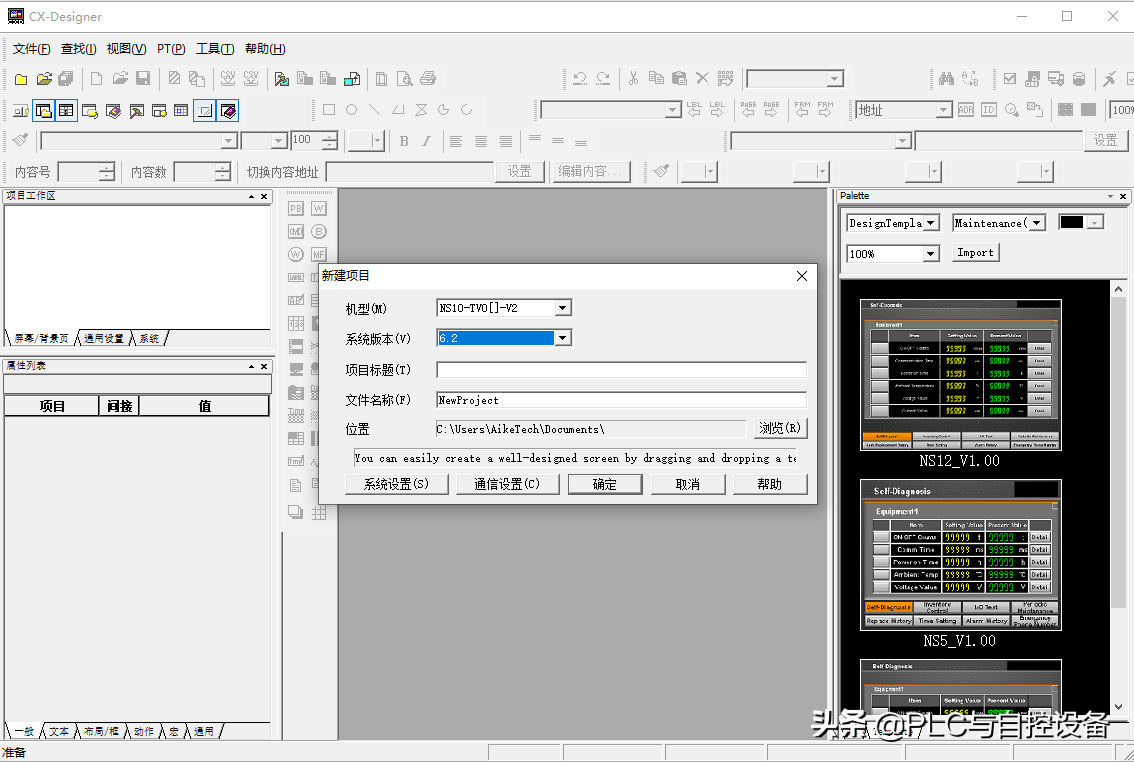Toggle the Italic text formatting button

pyautogui.click(x=427, y=141)
